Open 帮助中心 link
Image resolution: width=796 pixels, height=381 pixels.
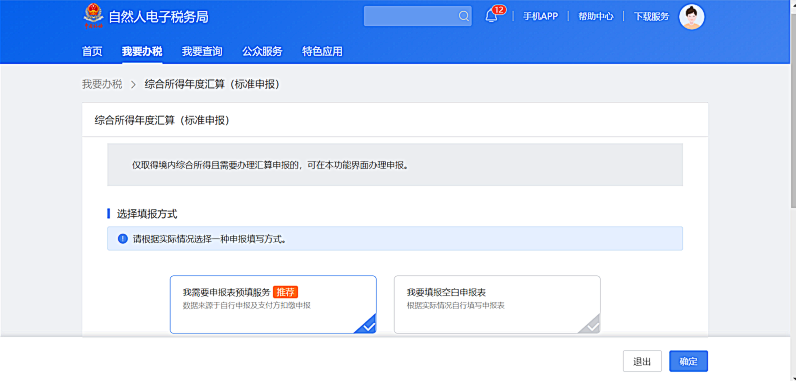pyautogui.click(x=595, y=16)
